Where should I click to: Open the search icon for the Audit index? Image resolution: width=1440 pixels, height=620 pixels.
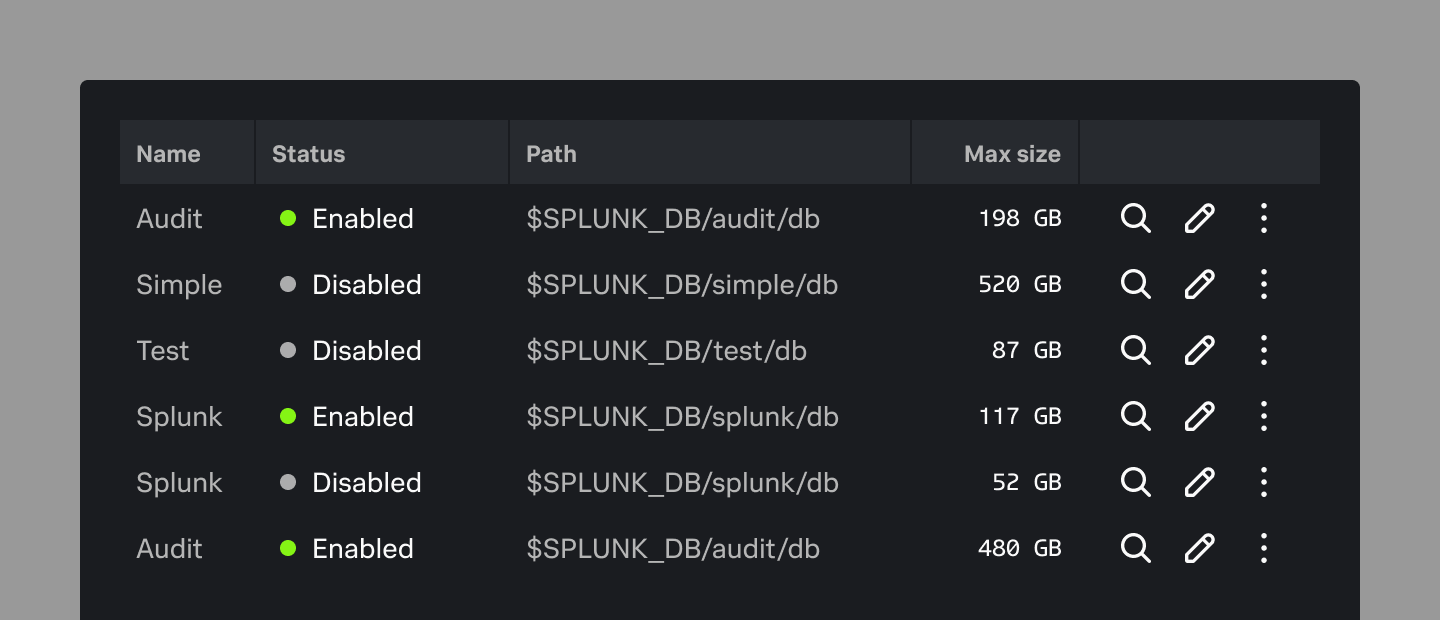(1135, 218)
